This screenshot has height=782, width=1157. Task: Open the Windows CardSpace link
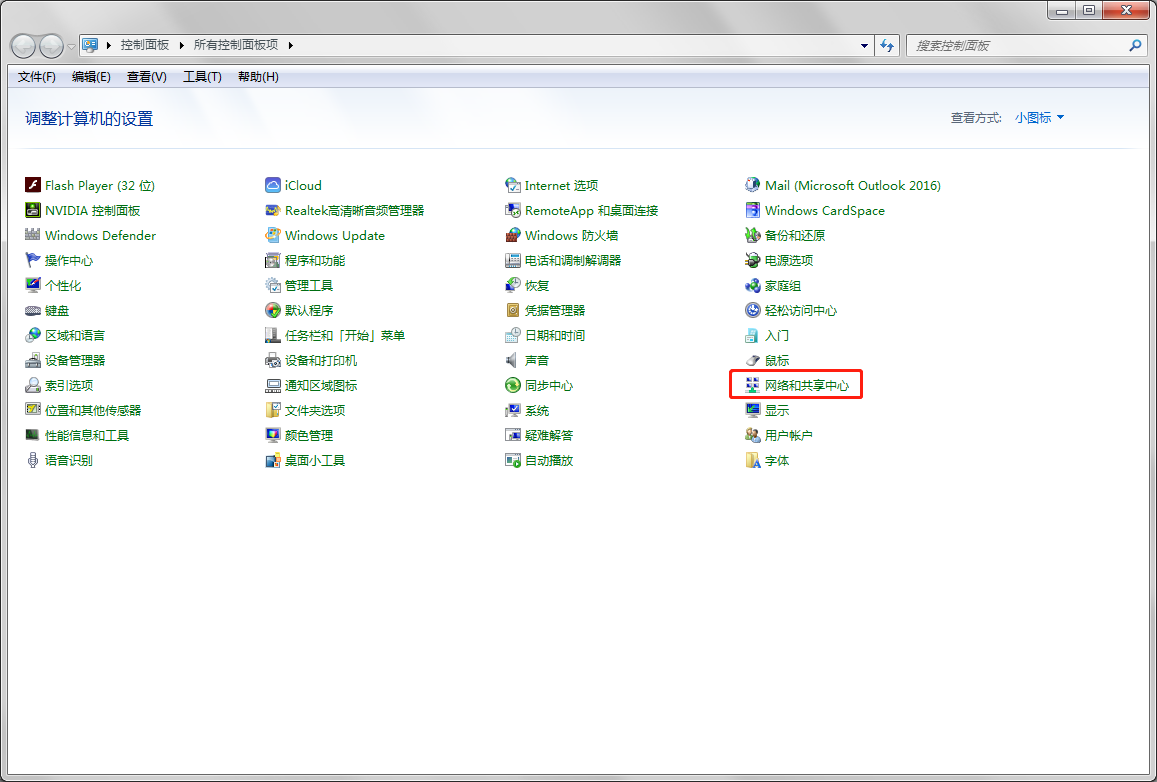tap(824, 210)
